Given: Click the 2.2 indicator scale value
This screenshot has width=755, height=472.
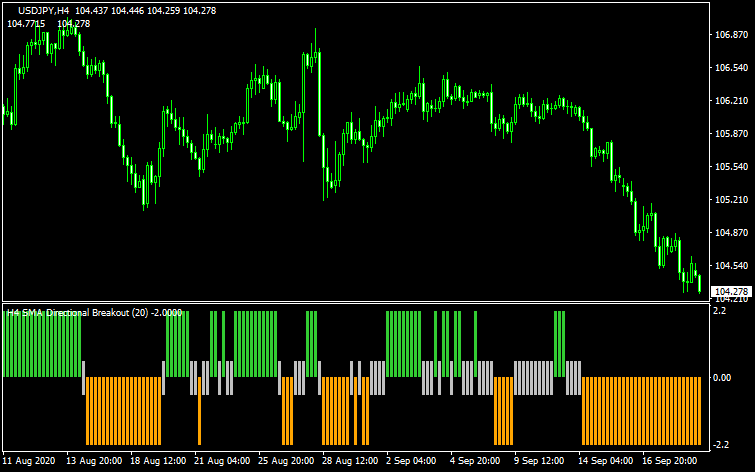Looking at the screenshot, I should [x=719, y=311].
